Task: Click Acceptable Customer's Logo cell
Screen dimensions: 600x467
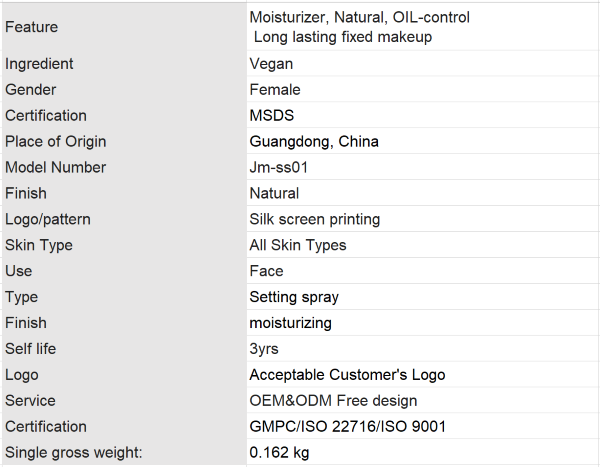Action: click(423, 375)
